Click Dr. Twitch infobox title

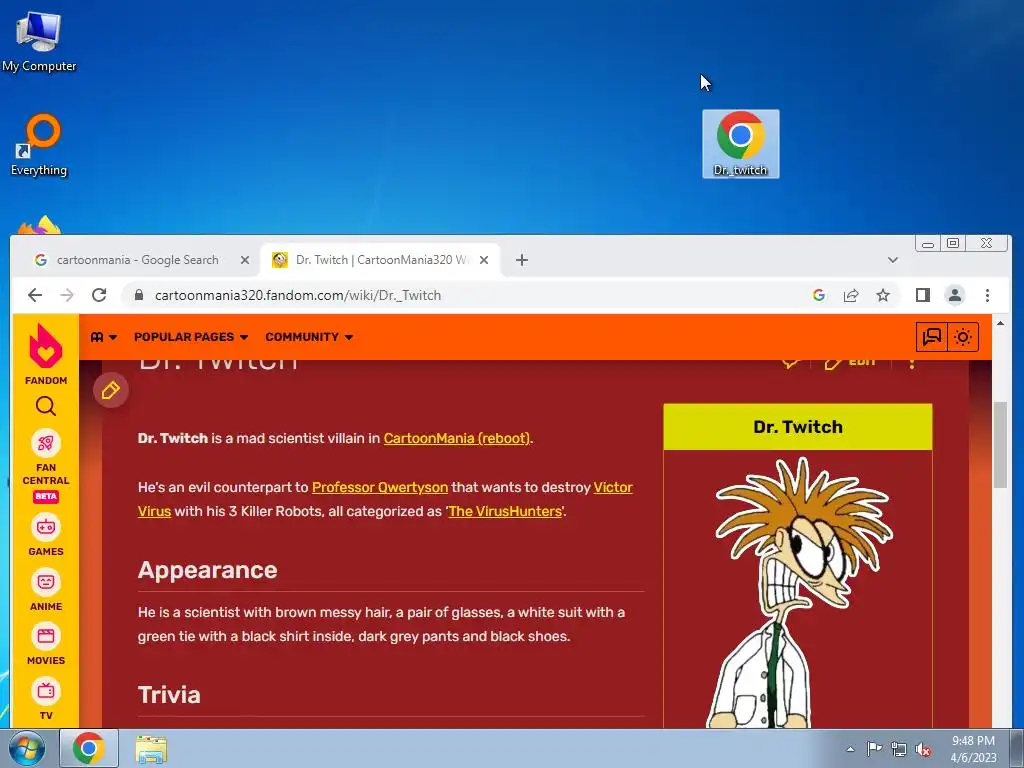pos(798,427)
